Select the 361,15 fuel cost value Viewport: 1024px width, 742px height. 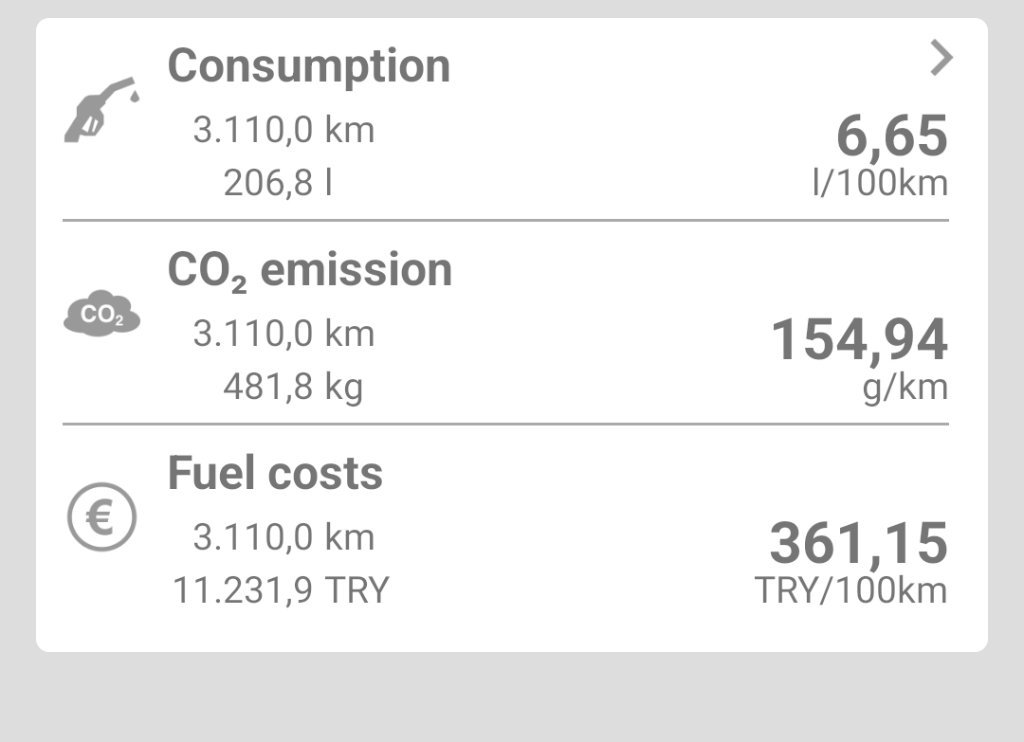858,544
